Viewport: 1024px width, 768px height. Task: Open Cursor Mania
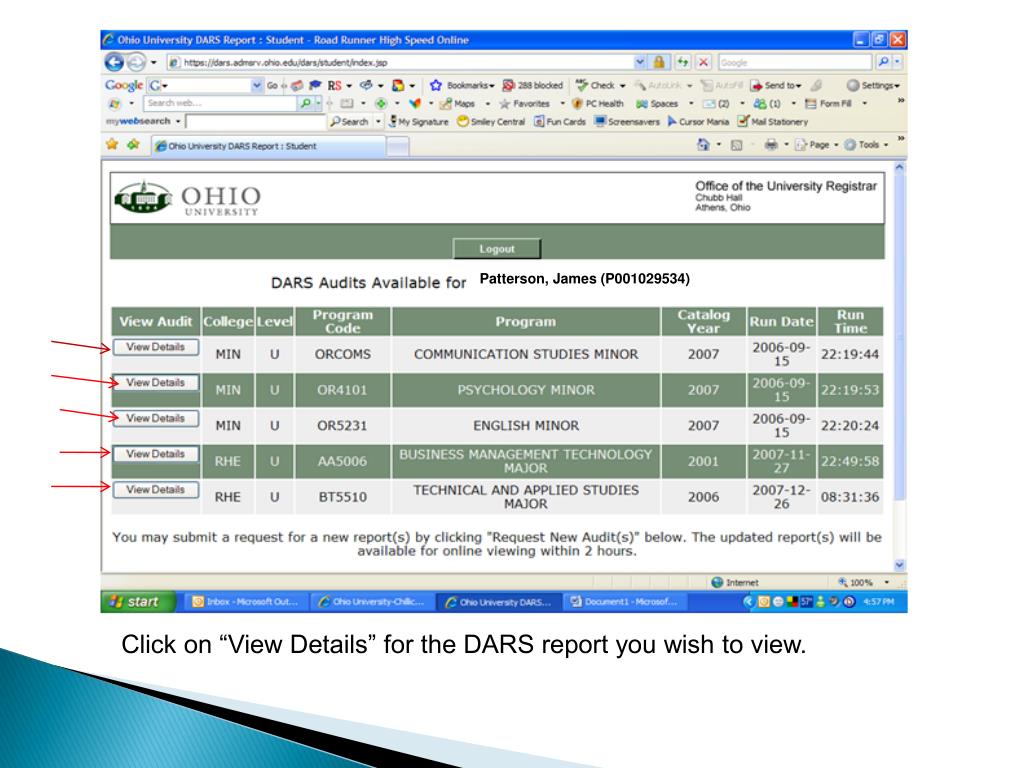pyautogui.click(x=698, y=121)
